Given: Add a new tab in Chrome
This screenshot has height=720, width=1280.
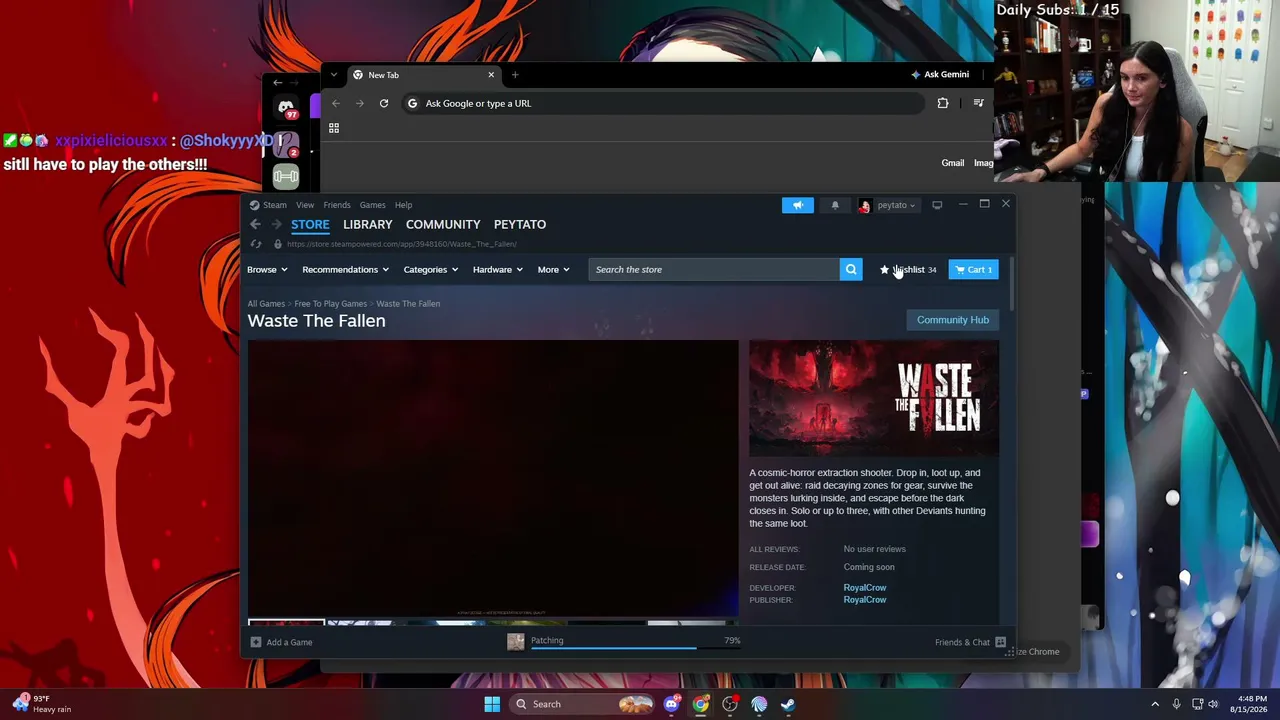Looking at the screenshot, I should point(515,75).
